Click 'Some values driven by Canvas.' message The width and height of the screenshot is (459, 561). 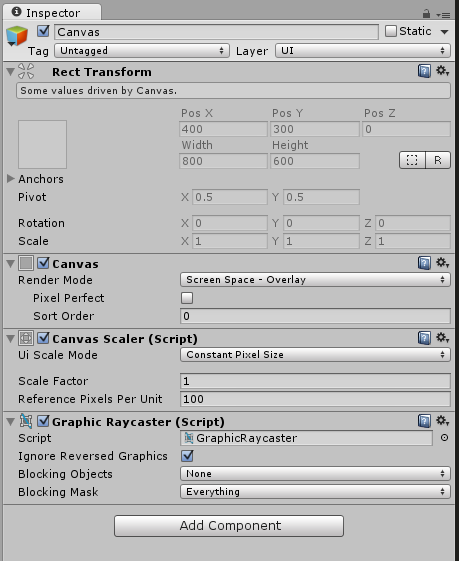[x=233, y=91]
